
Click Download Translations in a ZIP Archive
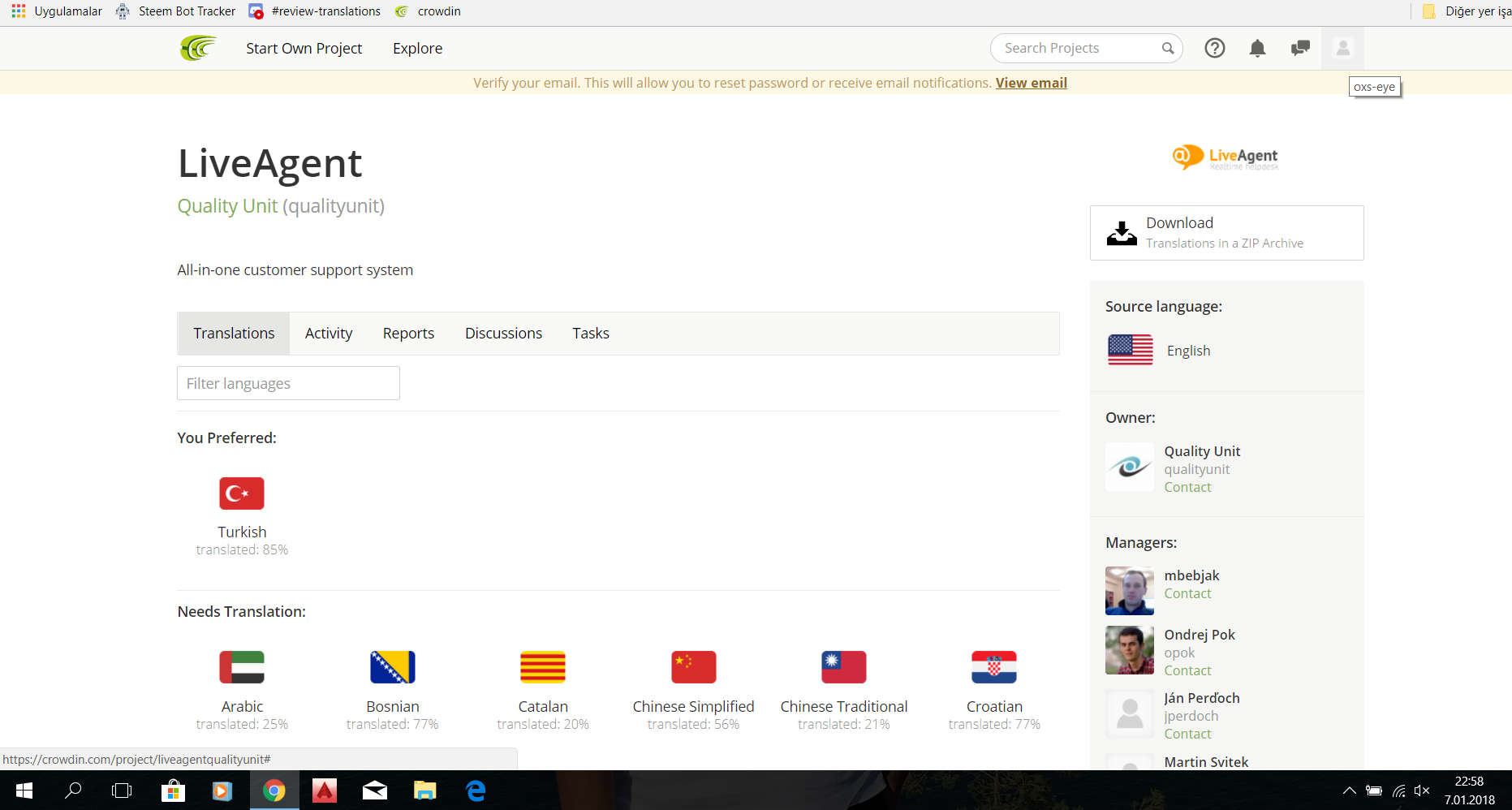(x=1226, y=233)
